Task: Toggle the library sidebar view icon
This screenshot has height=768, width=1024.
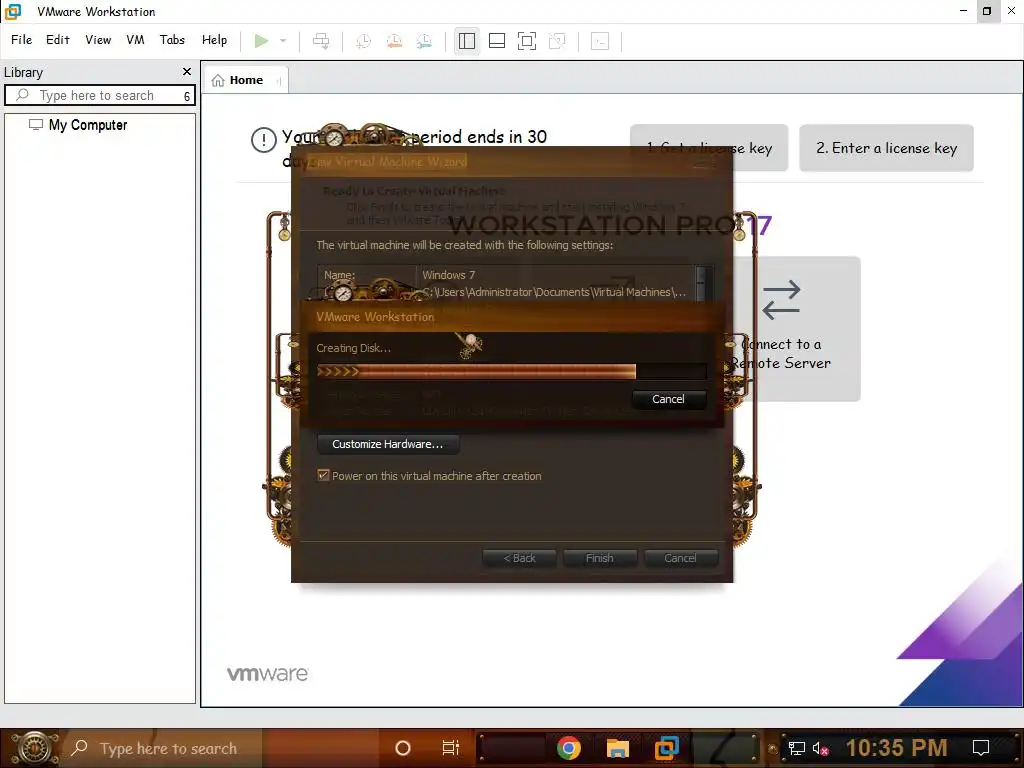Action: coord(467,41)
